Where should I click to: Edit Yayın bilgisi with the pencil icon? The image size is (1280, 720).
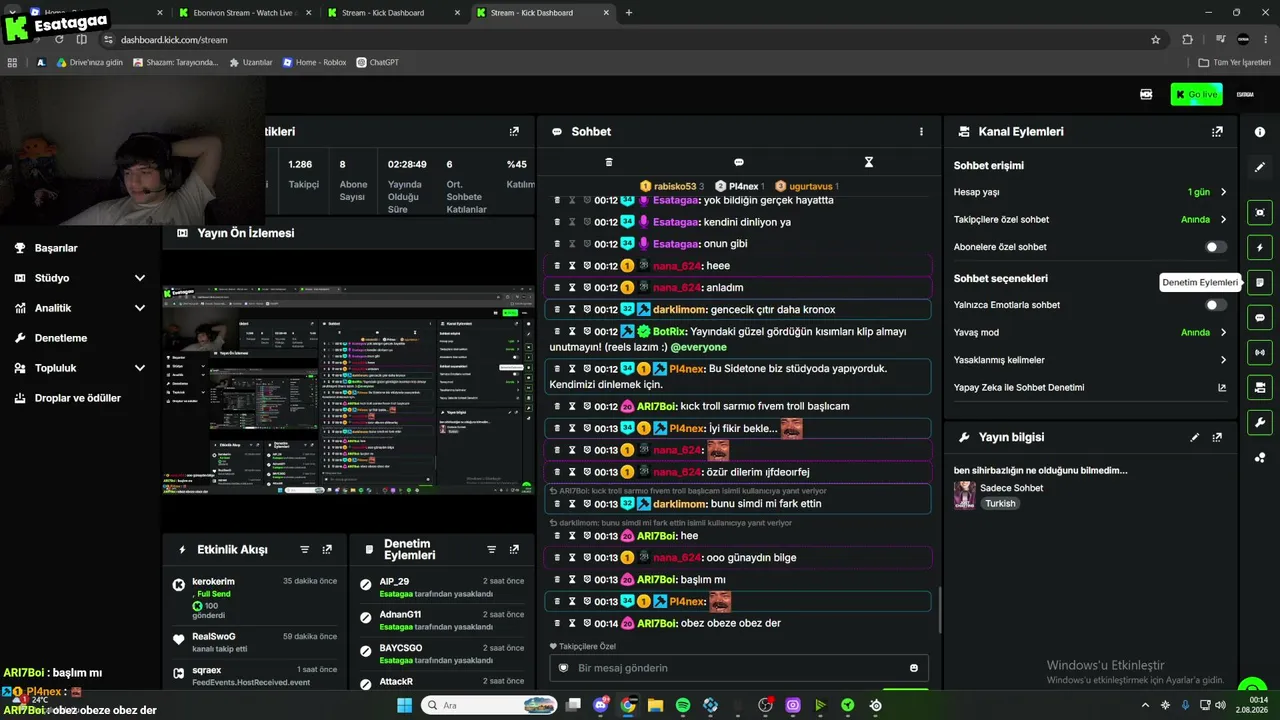(1194, 437)
